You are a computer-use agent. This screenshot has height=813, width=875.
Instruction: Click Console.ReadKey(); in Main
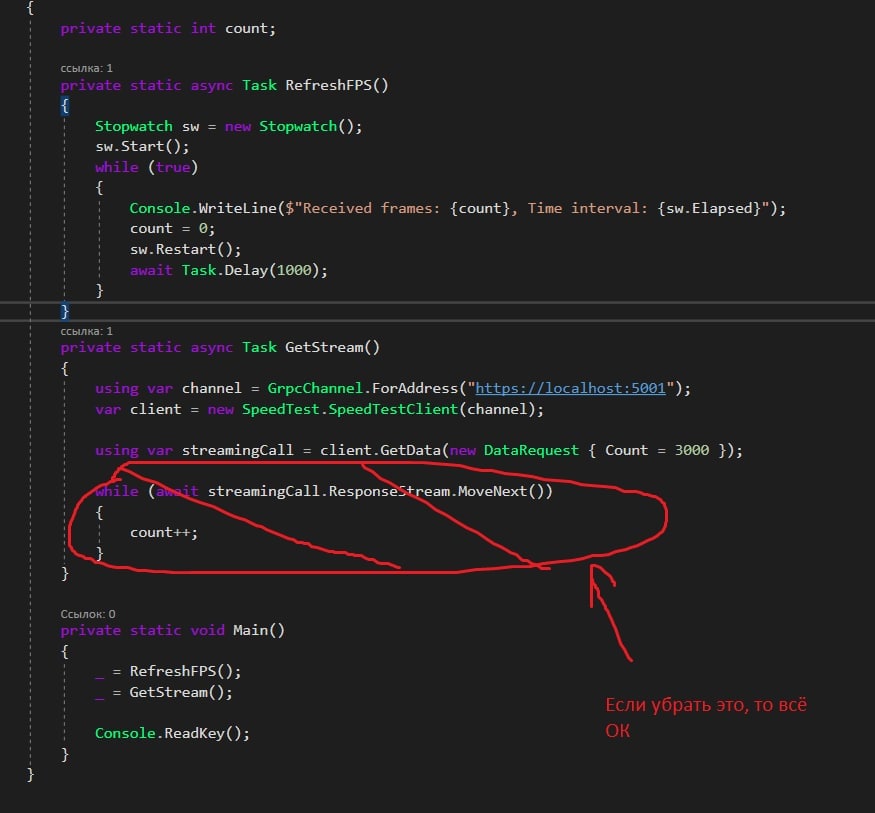point(172,733)
